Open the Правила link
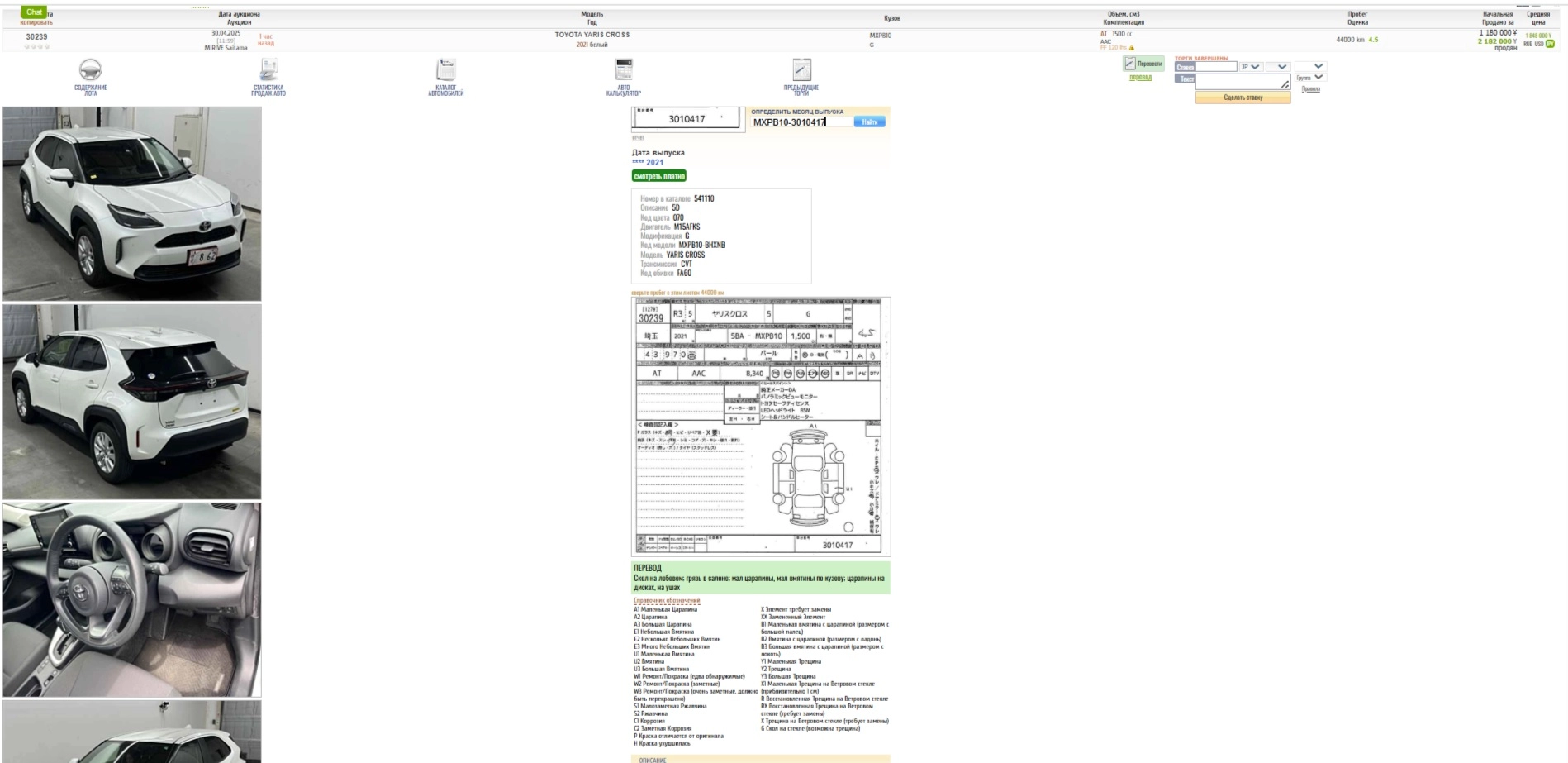 pos(1311,89)
